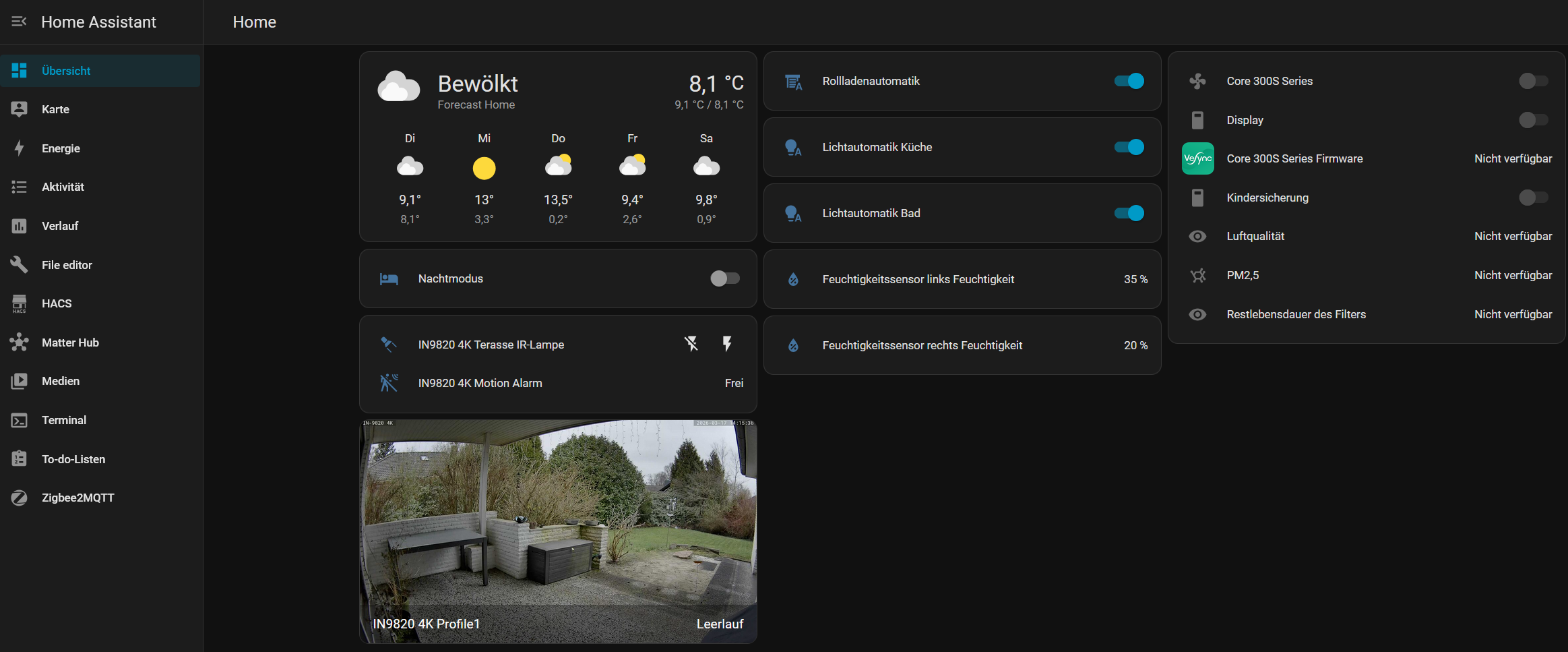The height and width of the screenshot is (652, 1568).
Task: Collapse the sidebar with the menu icon
Action: click(x=19, y=22)
